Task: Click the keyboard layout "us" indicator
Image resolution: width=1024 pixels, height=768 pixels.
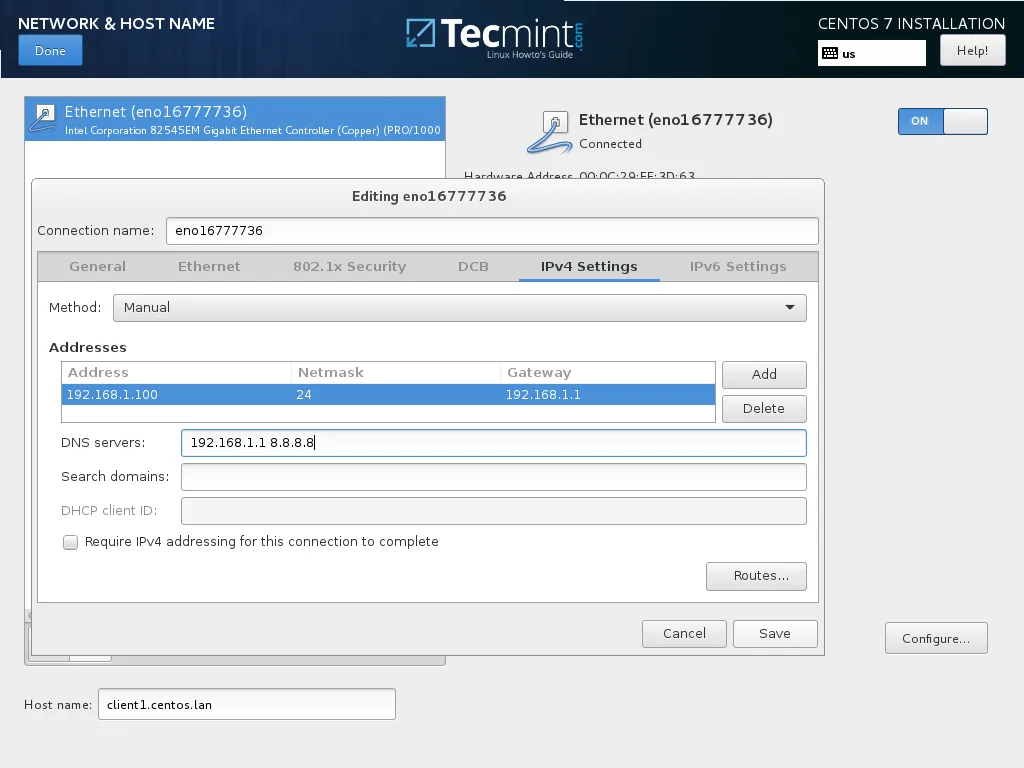Action: point(869,53)
